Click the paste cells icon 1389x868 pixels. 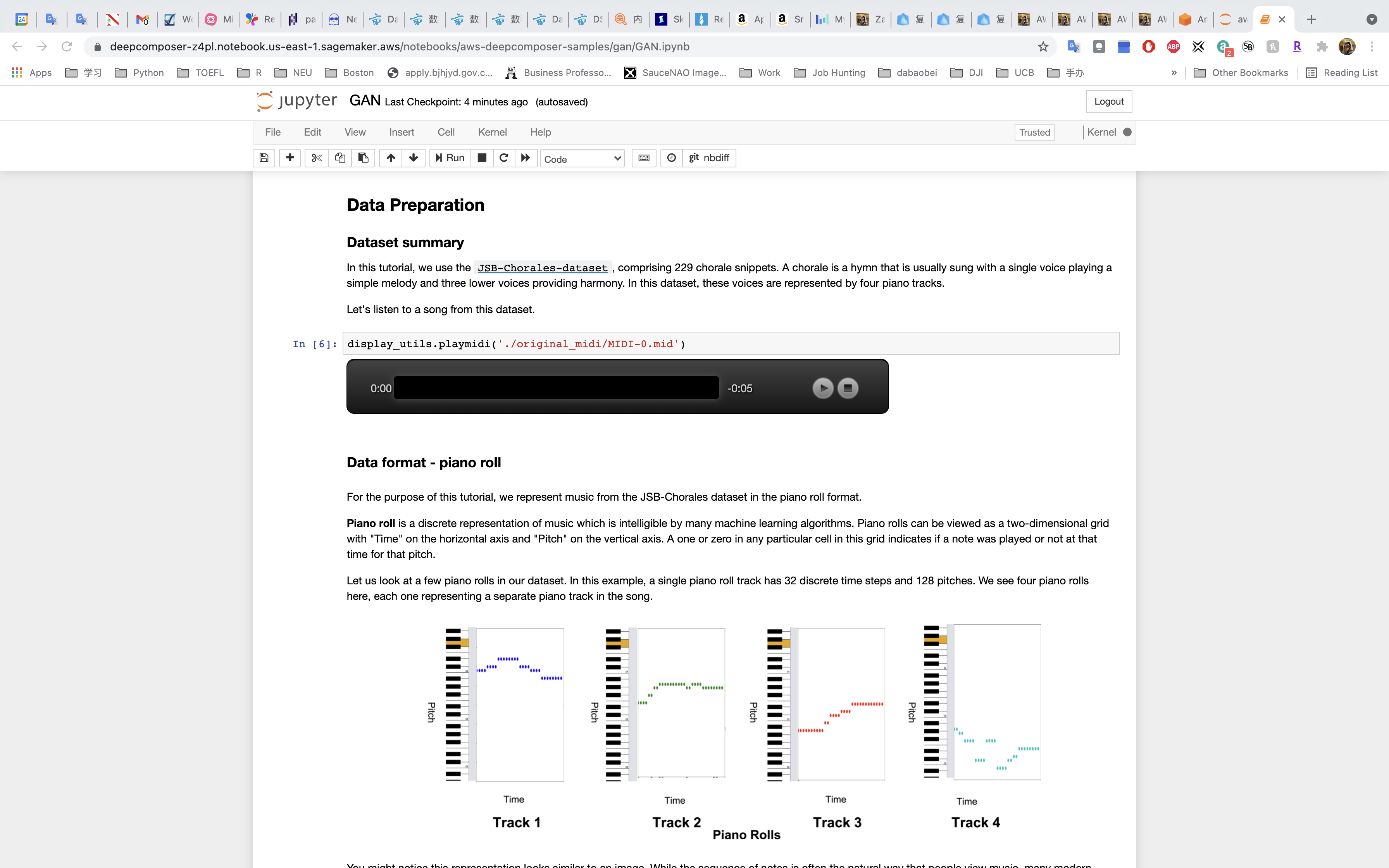[363, 158]
